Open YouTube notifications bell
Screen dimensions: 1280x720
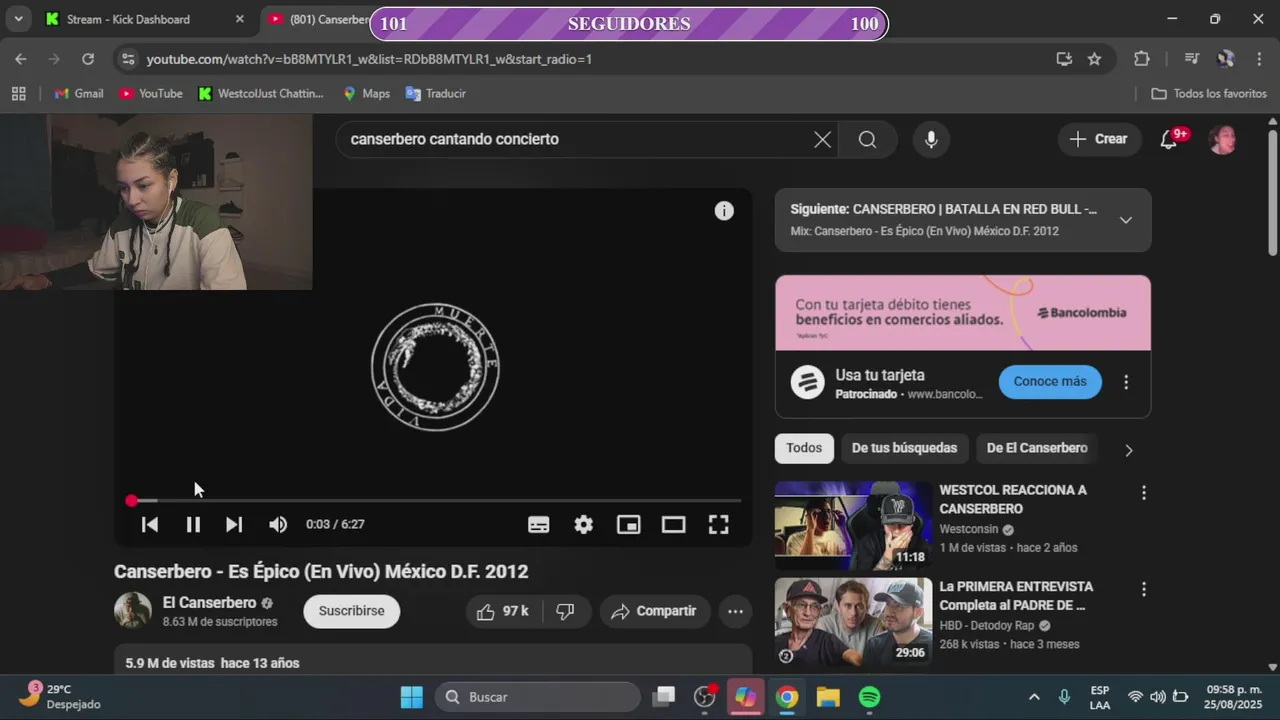(1169, 140)
